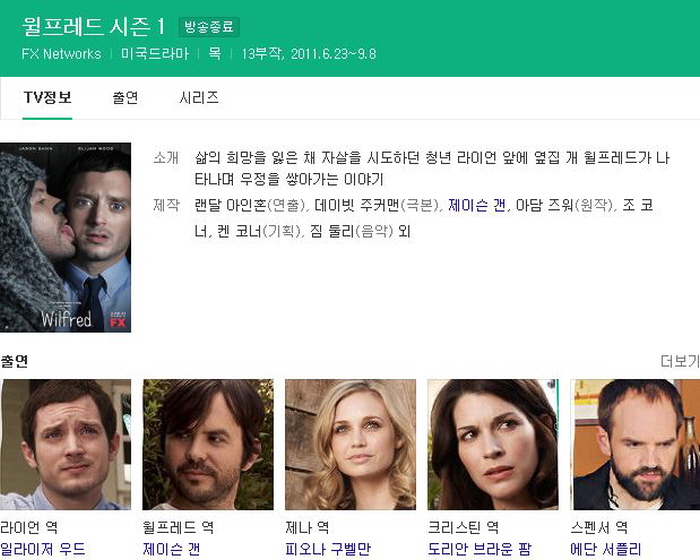Click the 제나 역 cast photo
The width and height of the screenshot is (700, 560).
coord(350,444)
